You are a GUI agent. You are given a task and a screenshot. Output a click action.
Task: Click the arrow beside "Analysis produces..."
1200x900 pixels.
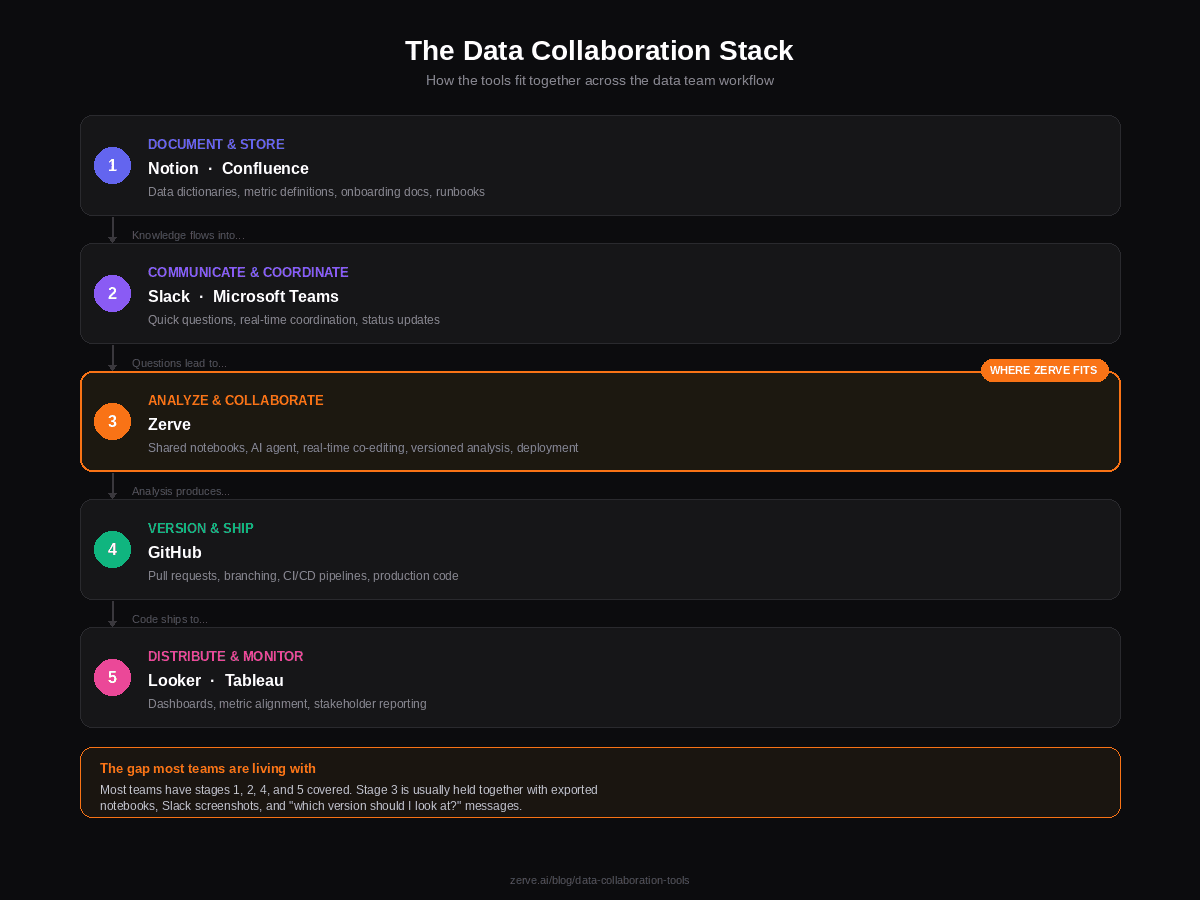coord(113,486)
